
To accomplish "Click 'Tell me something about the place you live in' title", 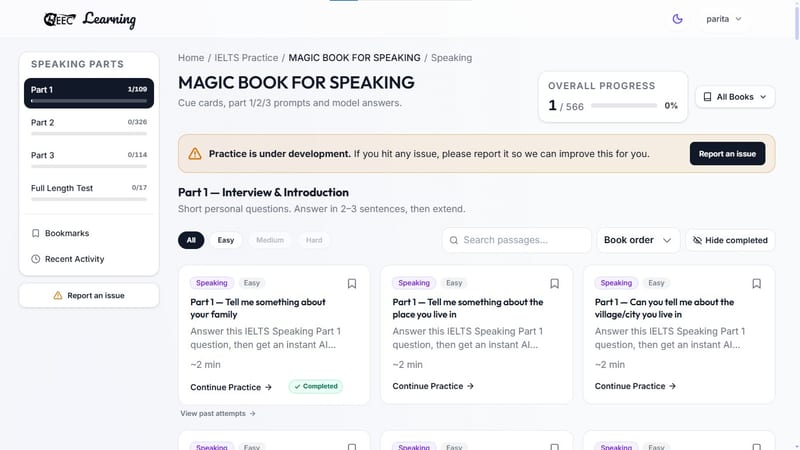I will click(x=468, y=308).
